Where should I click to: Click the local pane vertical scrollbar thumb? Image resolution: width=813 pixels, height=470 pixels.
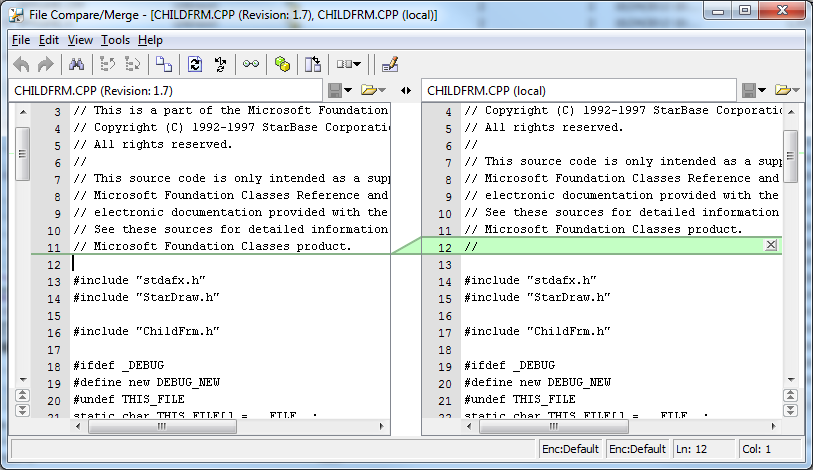[x=791, y=156]
